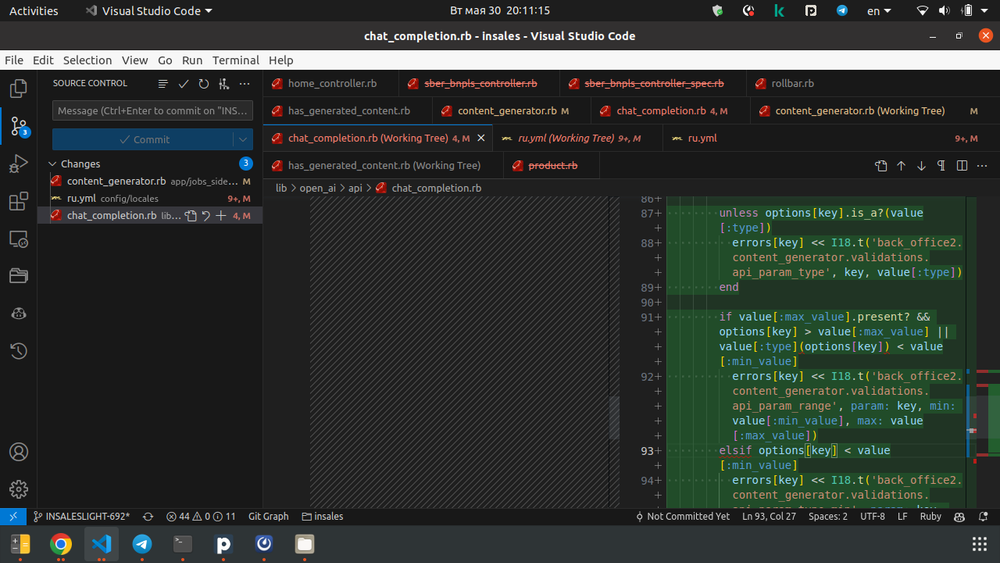Toggle the split editor layout icon
1000x563 pixels.
click(961, 166)
